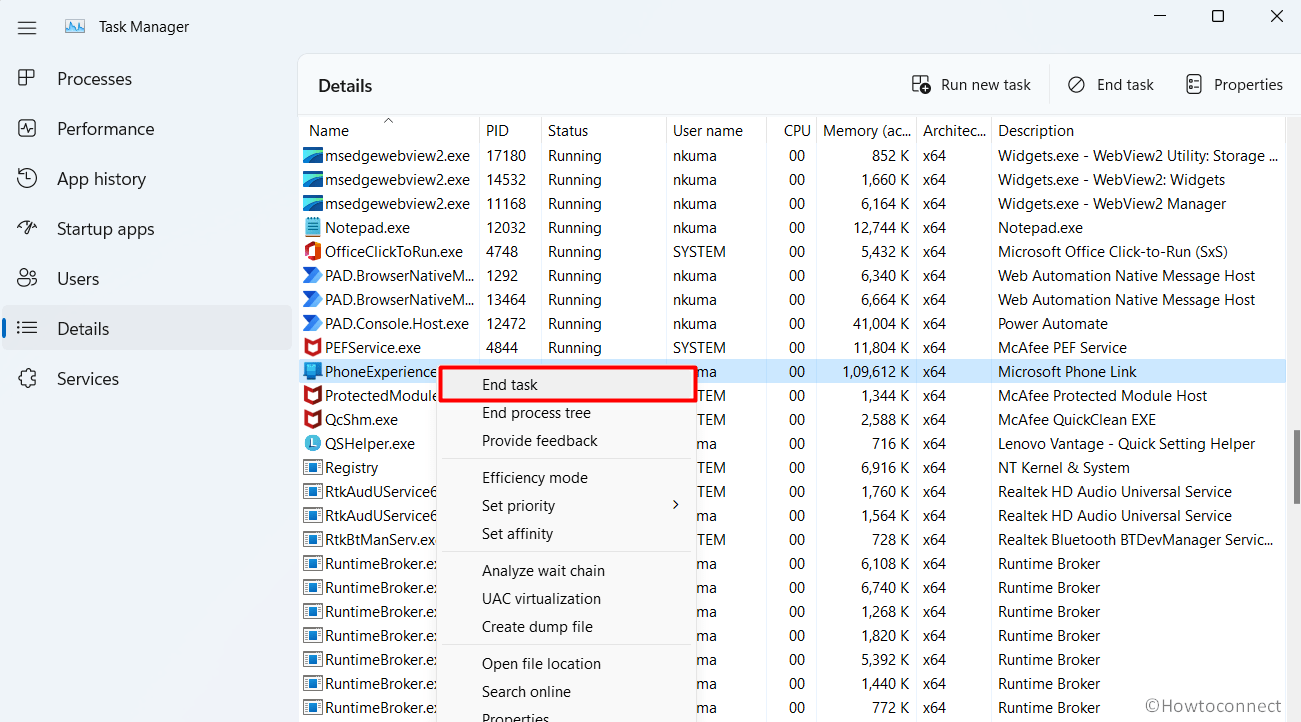
Task: Click the Task Manager app icon in title bar
Action: (75, 27)
